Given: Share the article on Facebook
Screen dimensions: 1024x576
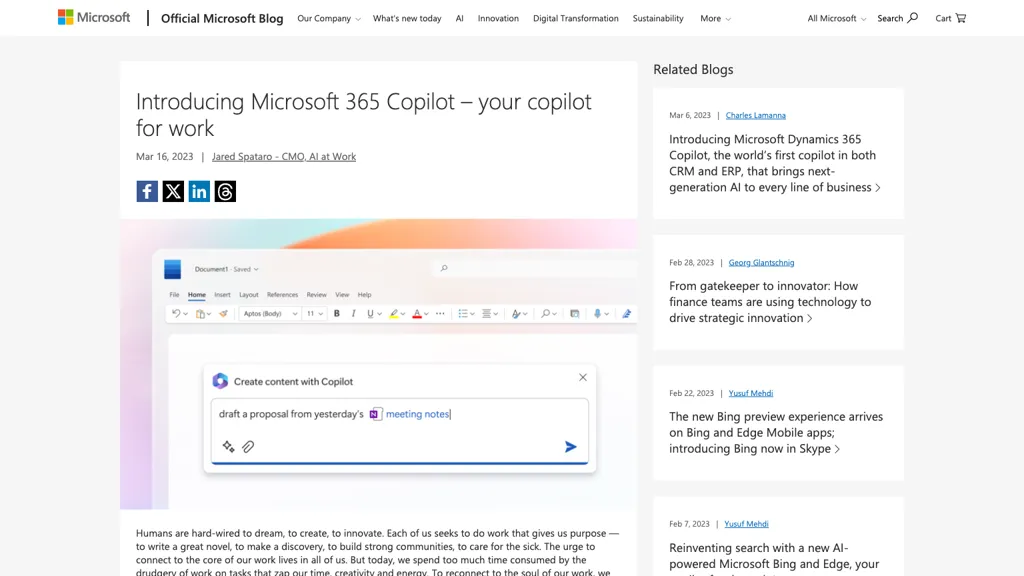Looking at the screenshot, I should point(146,191).
